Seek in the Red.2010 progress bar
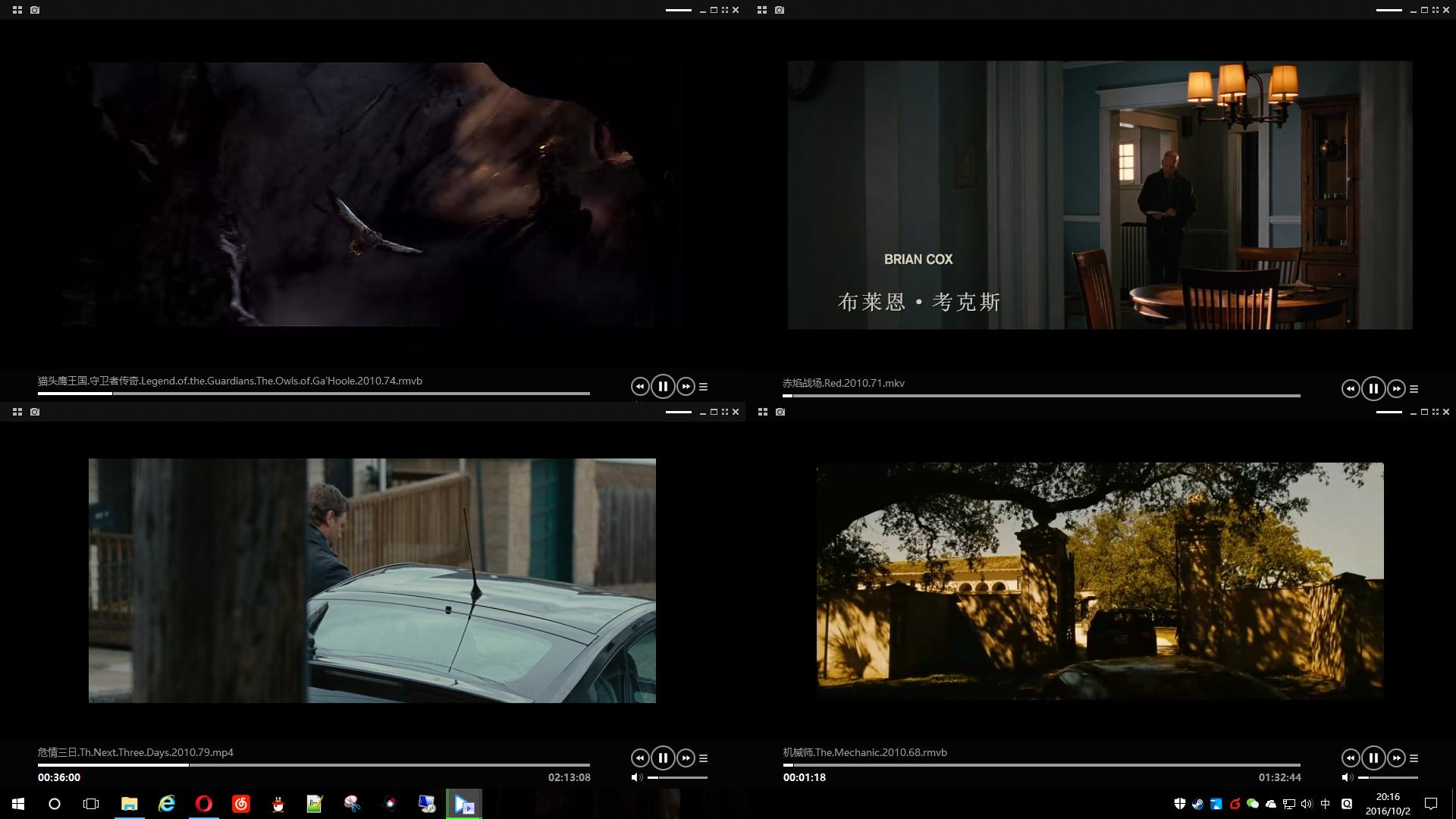 [x=1042, y=396]
